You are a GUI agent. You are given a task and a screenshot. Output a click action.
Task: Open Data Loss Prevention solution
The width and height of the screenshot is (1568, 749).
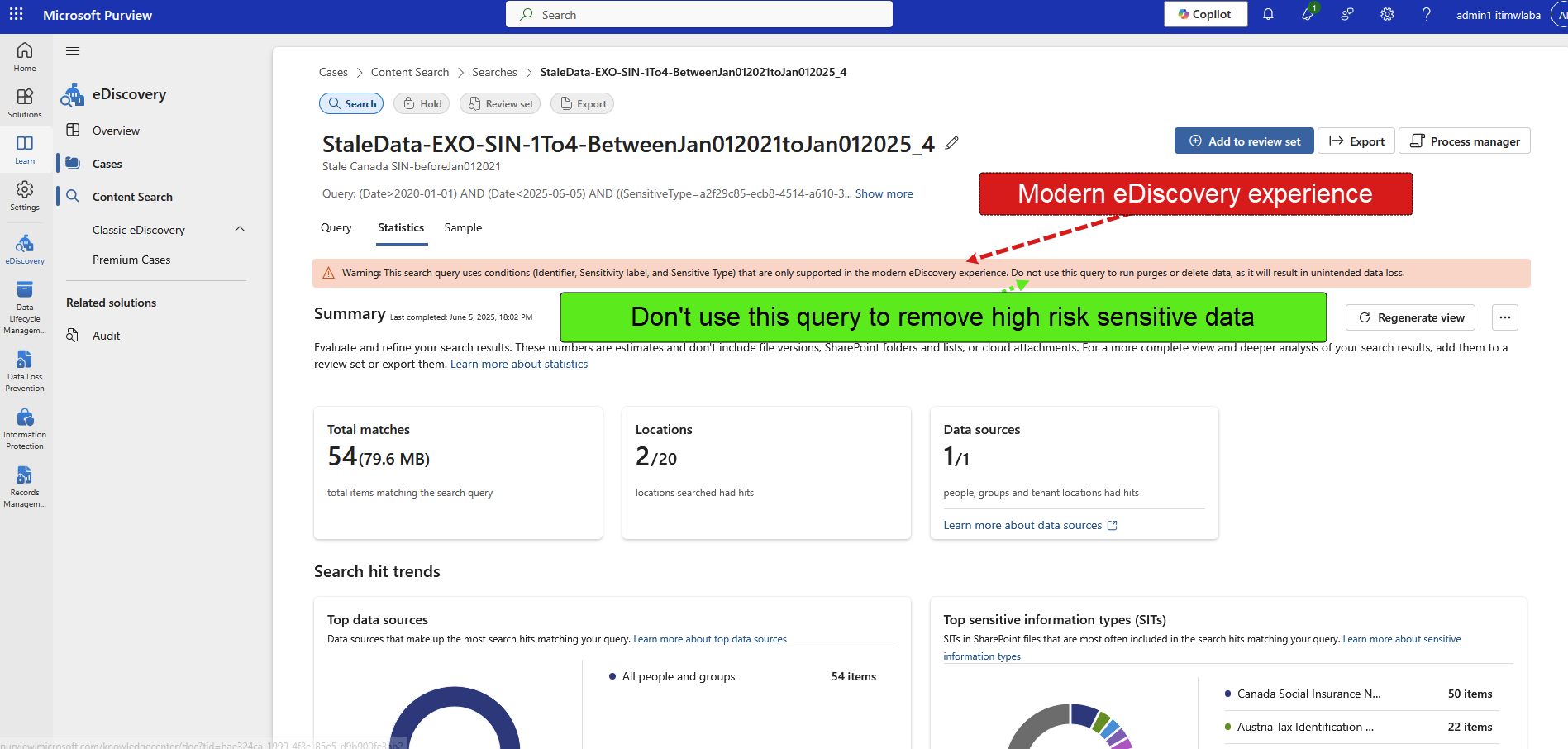pos(25,371)
